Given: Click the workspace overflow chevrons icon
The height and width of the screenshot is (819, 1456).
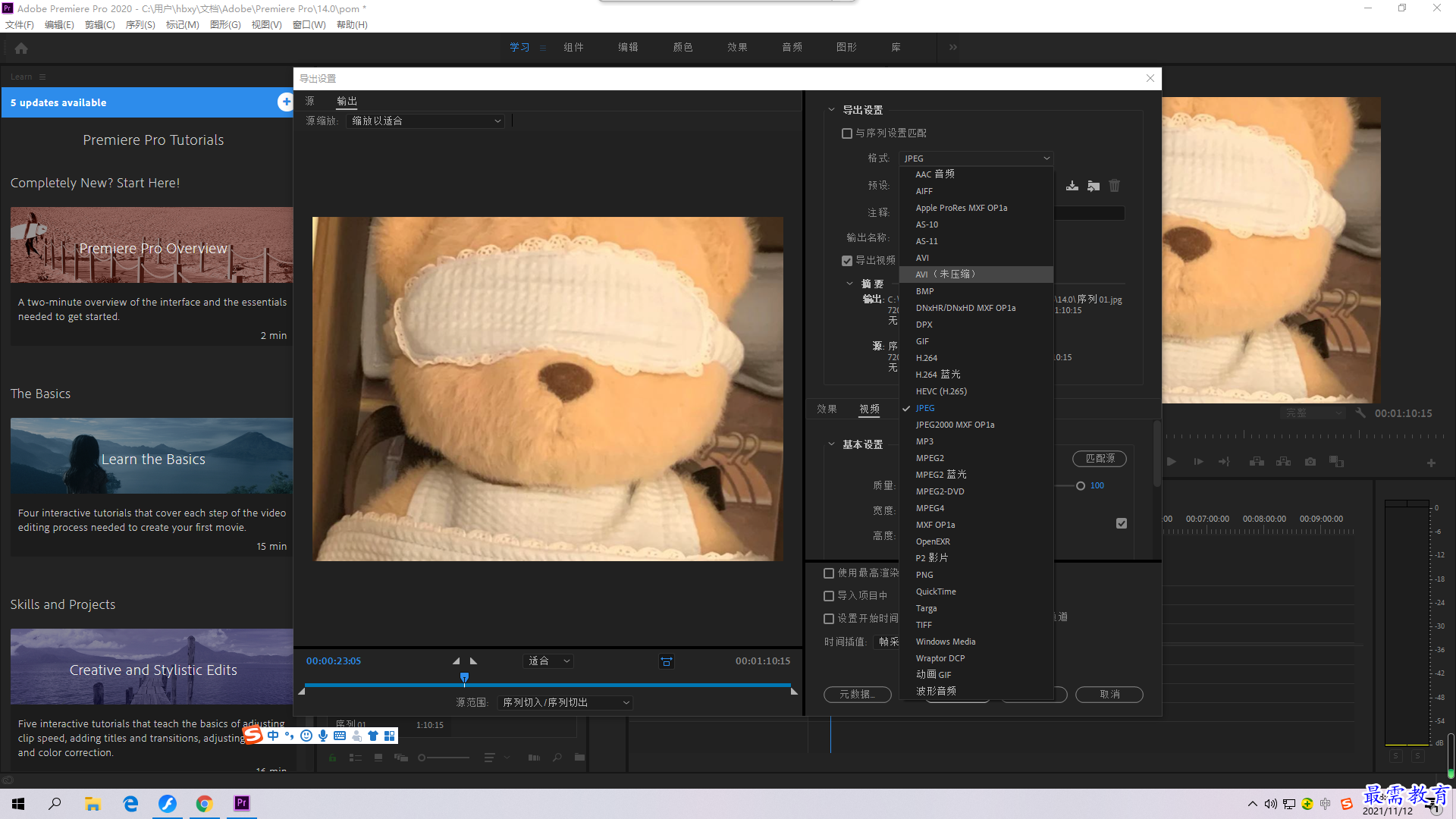Looking at the screenshot, I should [953, 47].
